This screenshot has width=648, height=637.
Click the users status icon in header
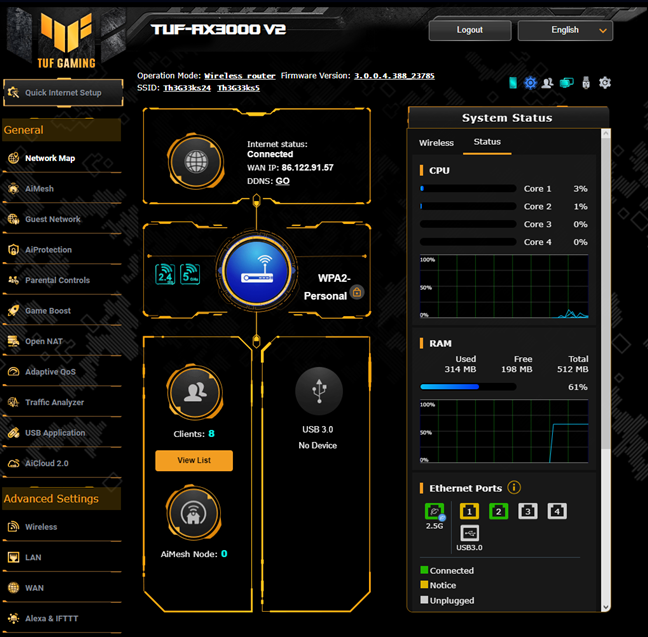(548, 83)
